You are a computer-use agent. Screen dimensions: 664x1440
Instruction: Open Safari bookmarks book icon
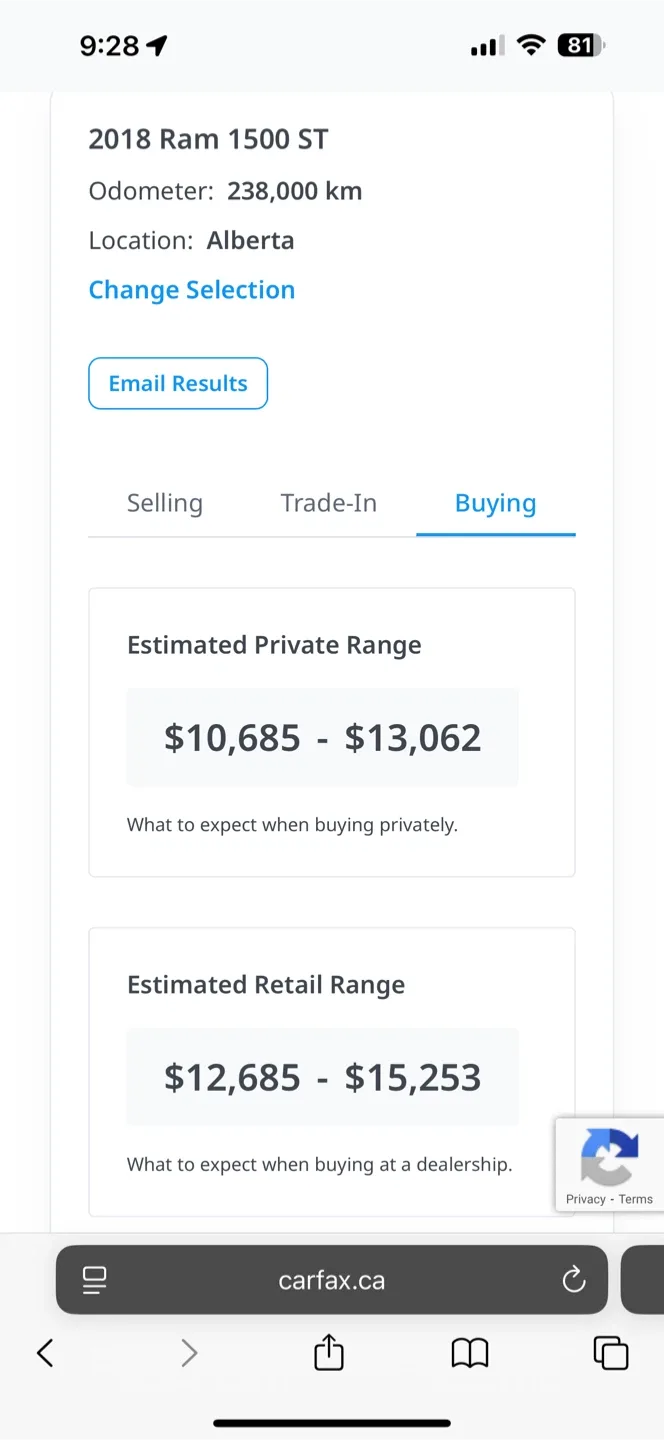(x=470, y=1353)
